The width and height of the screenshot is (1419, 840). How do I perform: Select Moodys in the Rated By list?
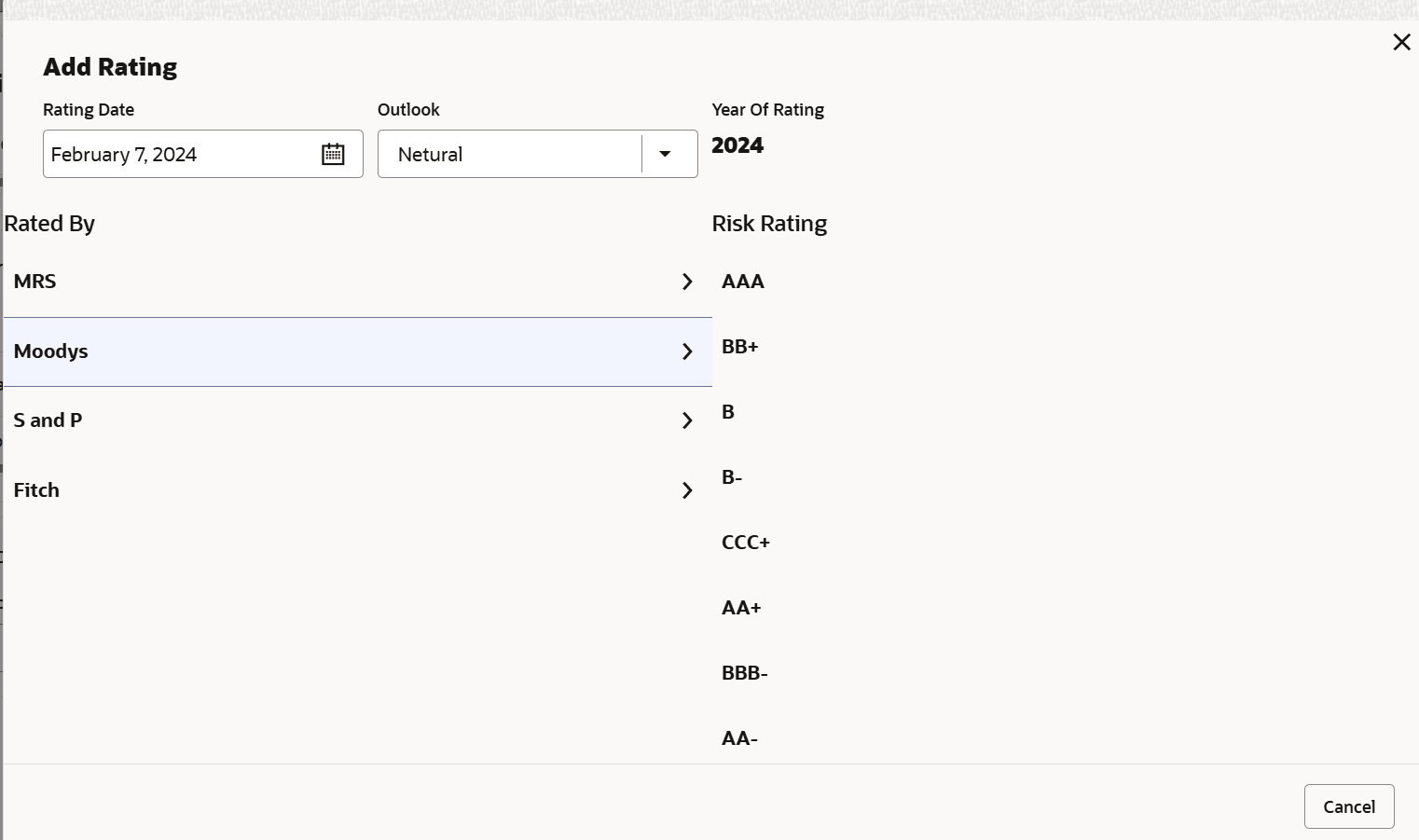[51, 351]
